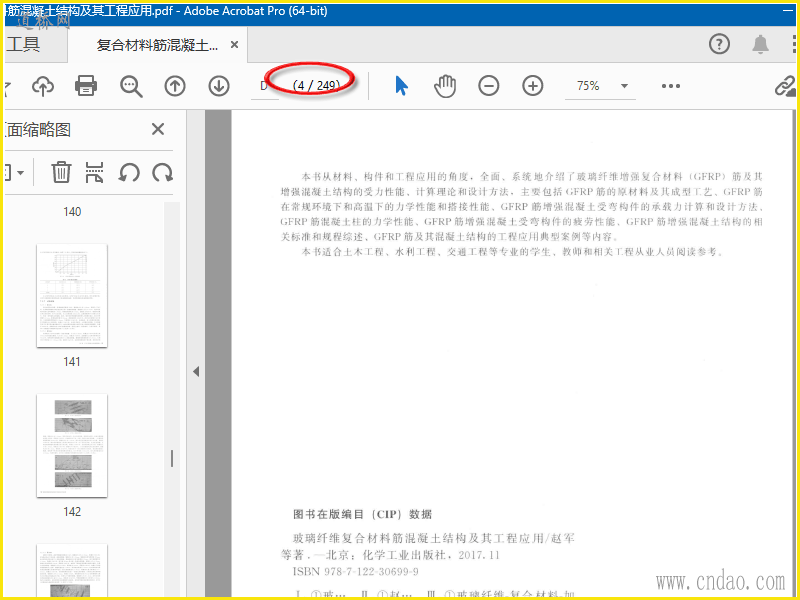Close the page thumbnails panel
The width and height of the screenshot is (800, 600).
coord(158,129)
